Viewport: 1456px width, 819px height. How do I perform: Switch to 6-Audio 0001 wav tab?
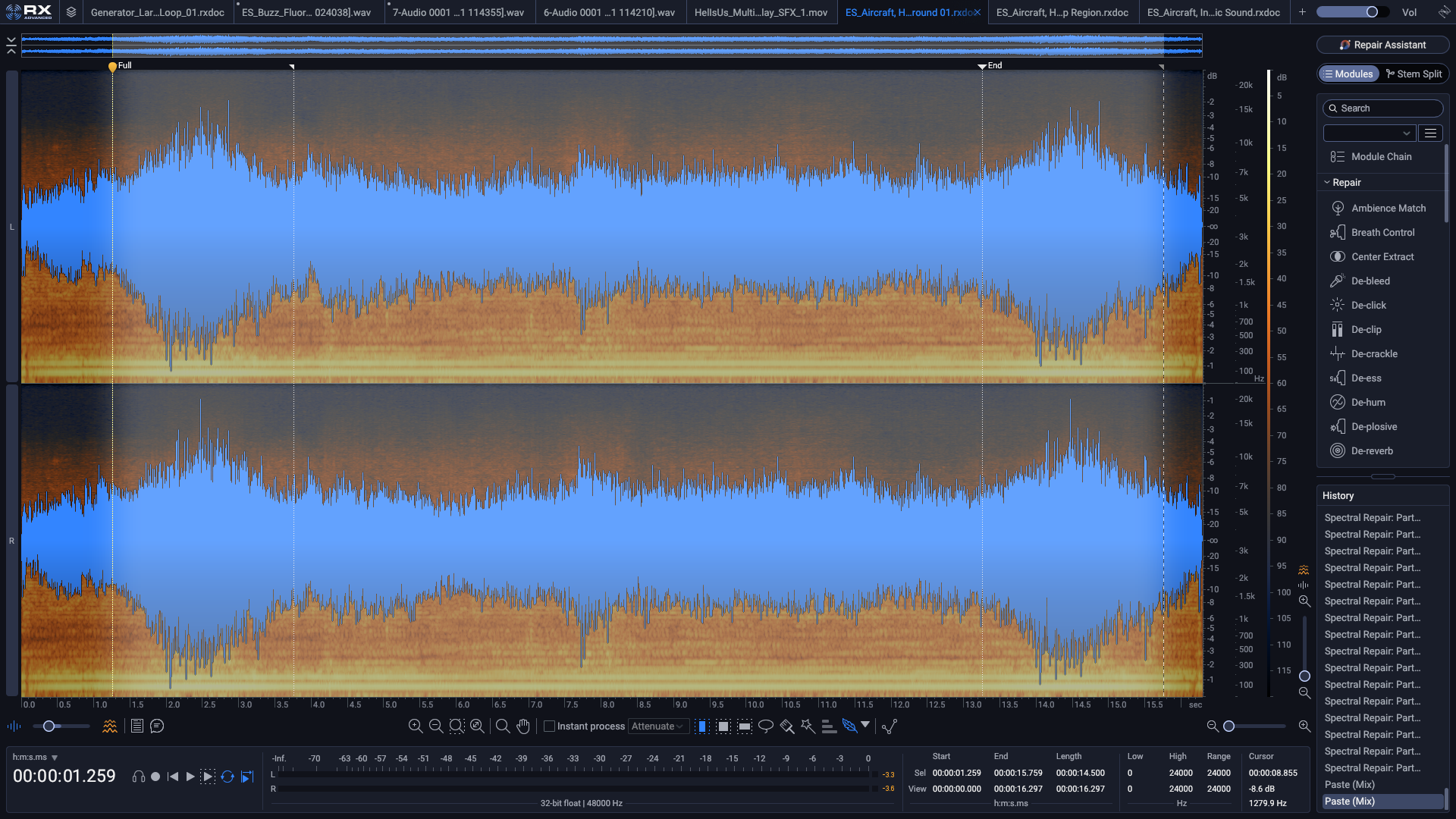click(609, 12)
